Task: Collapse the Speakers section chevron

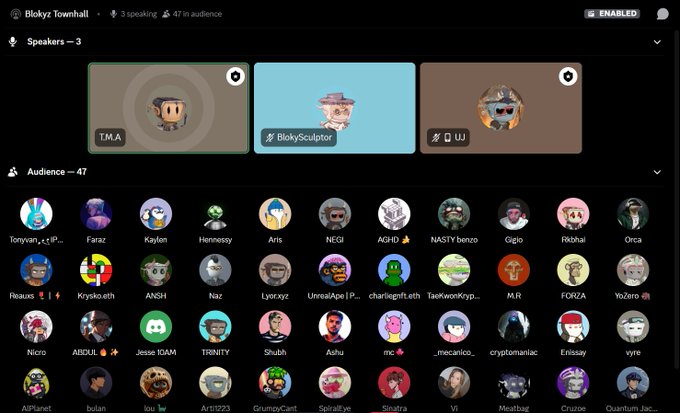Action: tap(657, 42)
